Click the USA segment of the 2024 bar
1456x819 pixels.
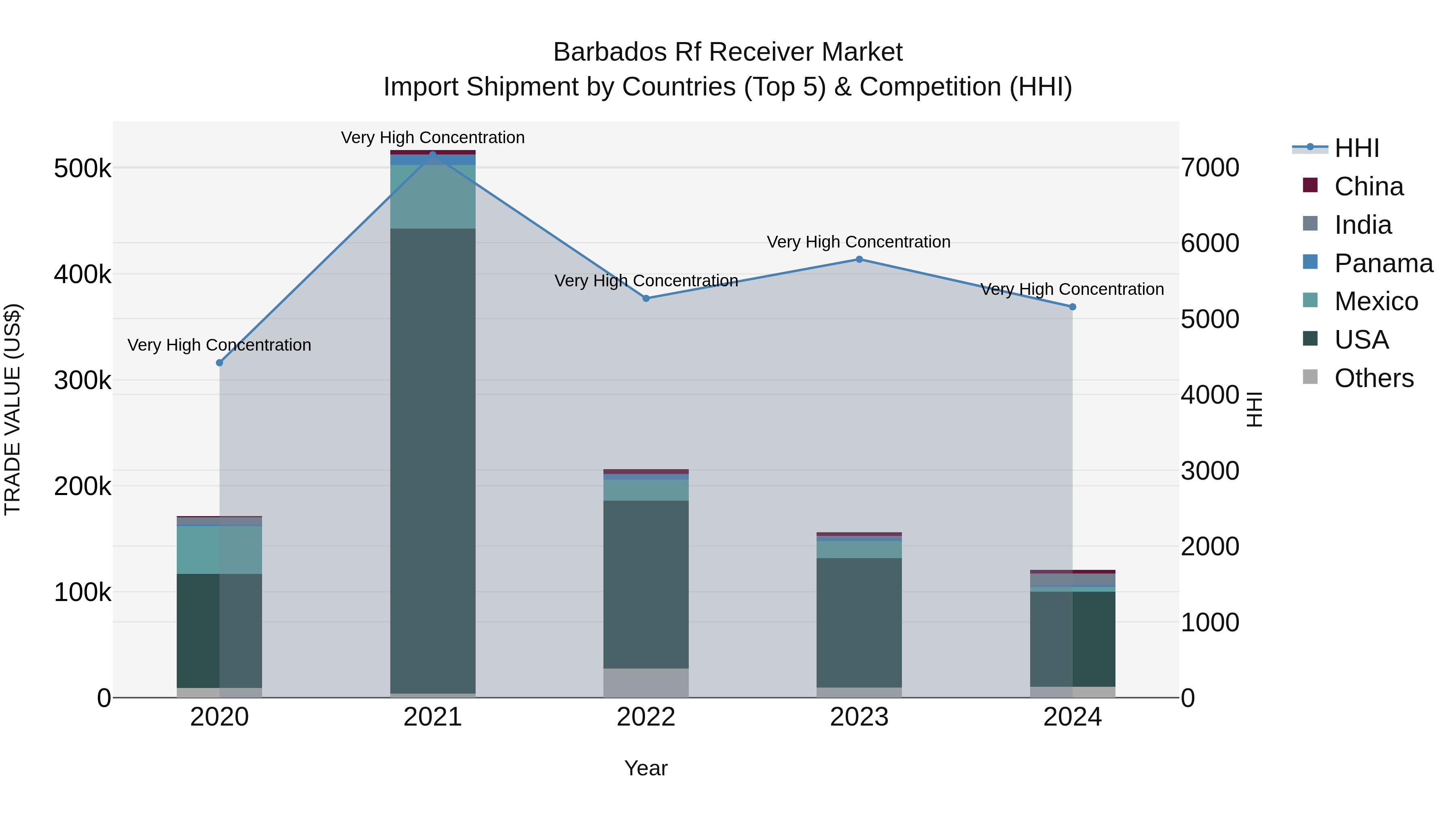pyautogui.click(x=1072, y=639)
